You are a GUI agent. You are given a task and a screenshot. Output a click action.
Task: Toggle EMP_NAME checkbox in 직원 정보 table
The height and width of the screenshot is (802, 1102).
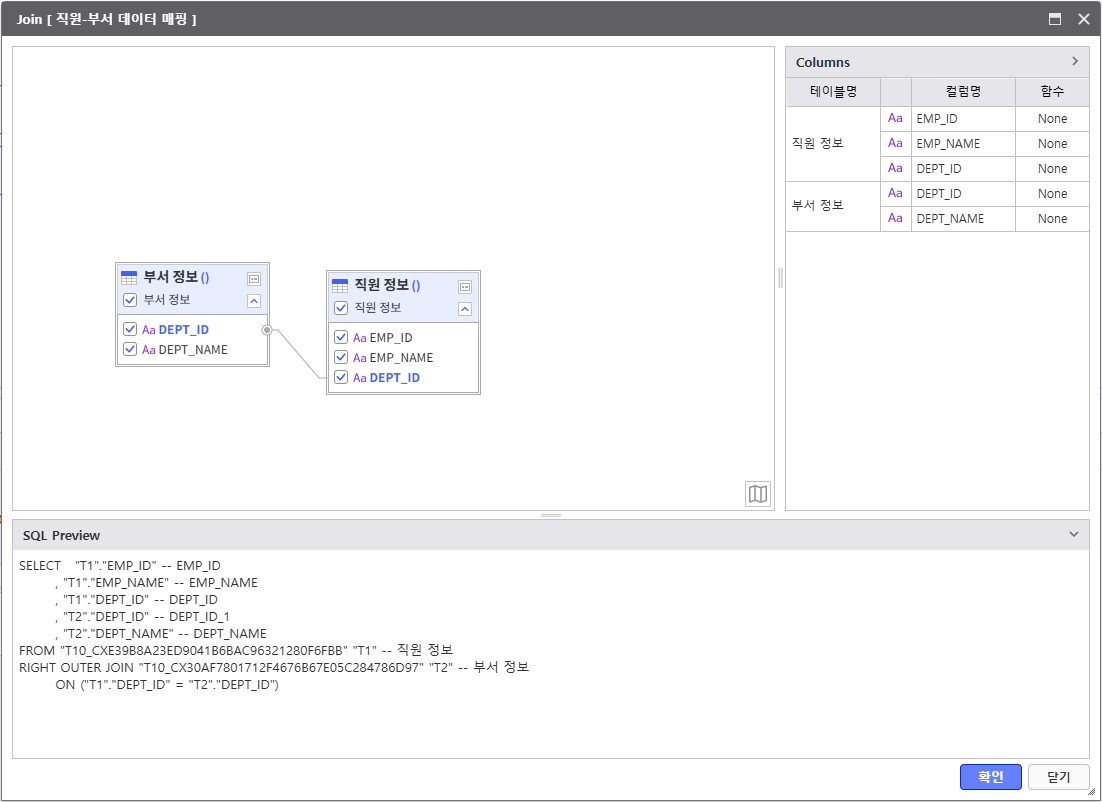pyautogui.click(x=341, y=358)
